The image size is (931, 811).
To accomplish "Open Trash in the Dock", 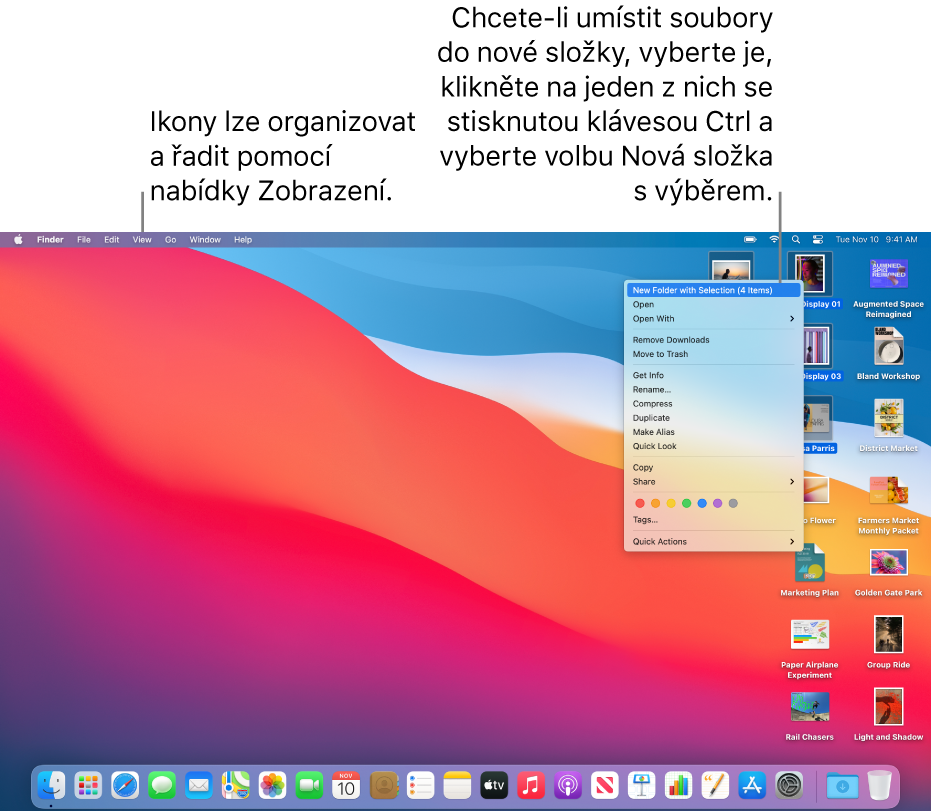I will (879, 785).
